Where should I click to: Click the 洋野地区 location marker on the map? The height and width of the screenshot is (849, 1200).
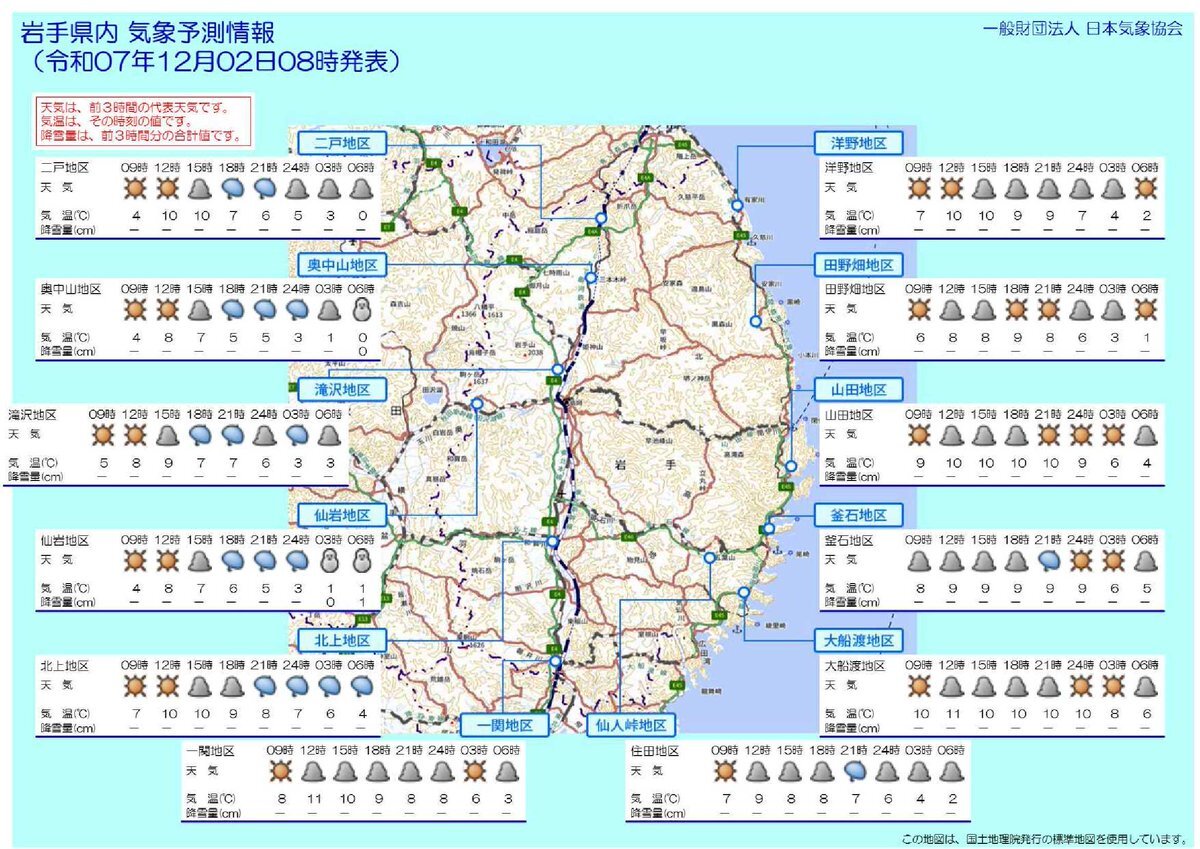click(x=737, y=203)
